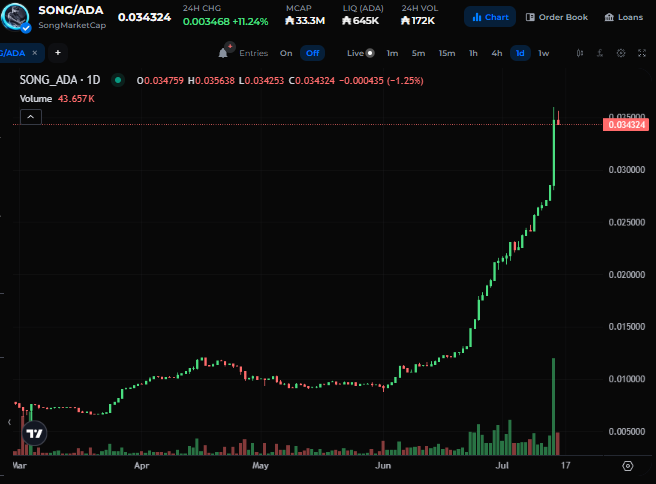The width and height of the screenshot is (656, 484).
Task: Select the 4h timeframe
Action: [x=497, y=53]
